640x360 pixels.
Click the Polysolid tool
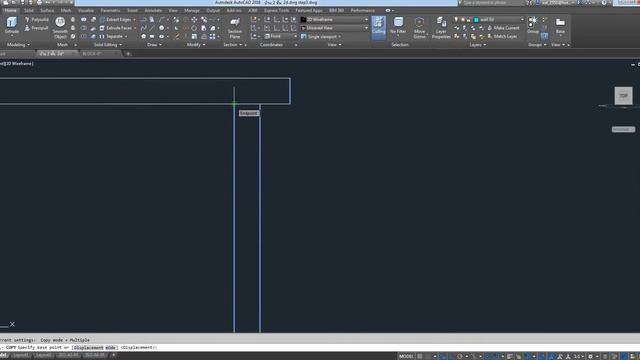pos(36,20)
